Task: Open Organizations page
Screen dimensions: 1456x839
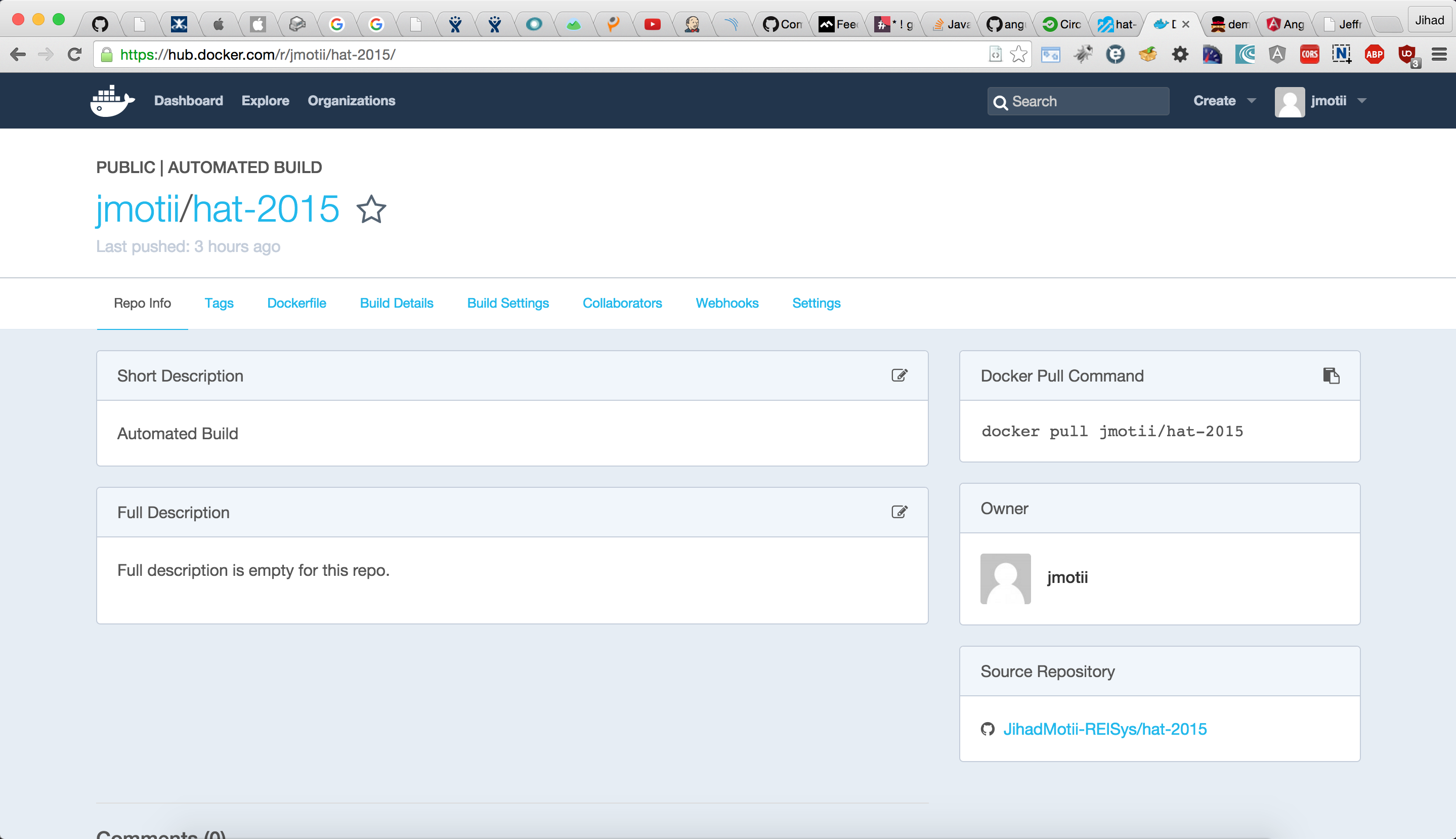Action: 351,101
